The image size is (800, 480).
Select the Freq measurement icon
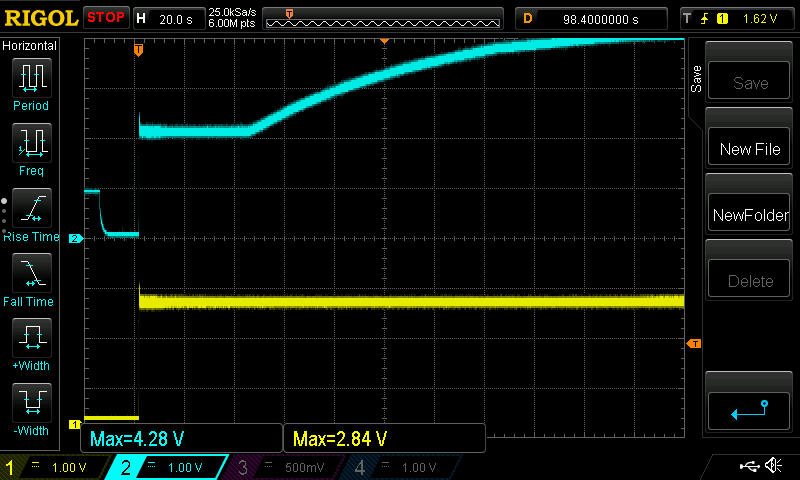31,143
